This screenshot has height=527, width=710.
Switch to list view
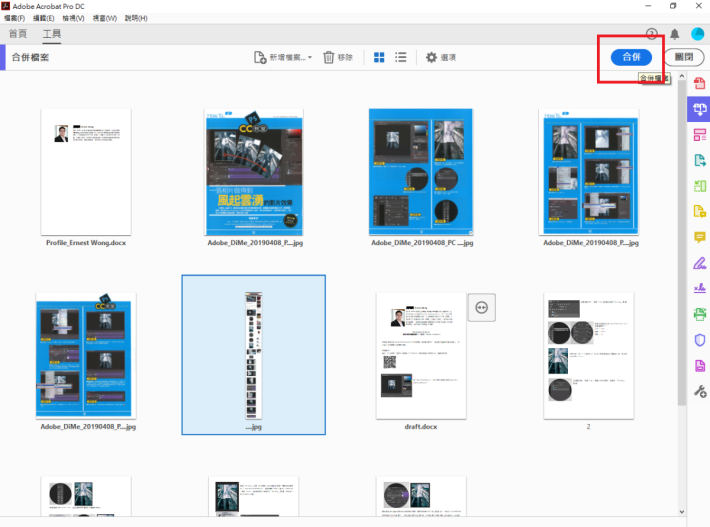coord(401,57)
